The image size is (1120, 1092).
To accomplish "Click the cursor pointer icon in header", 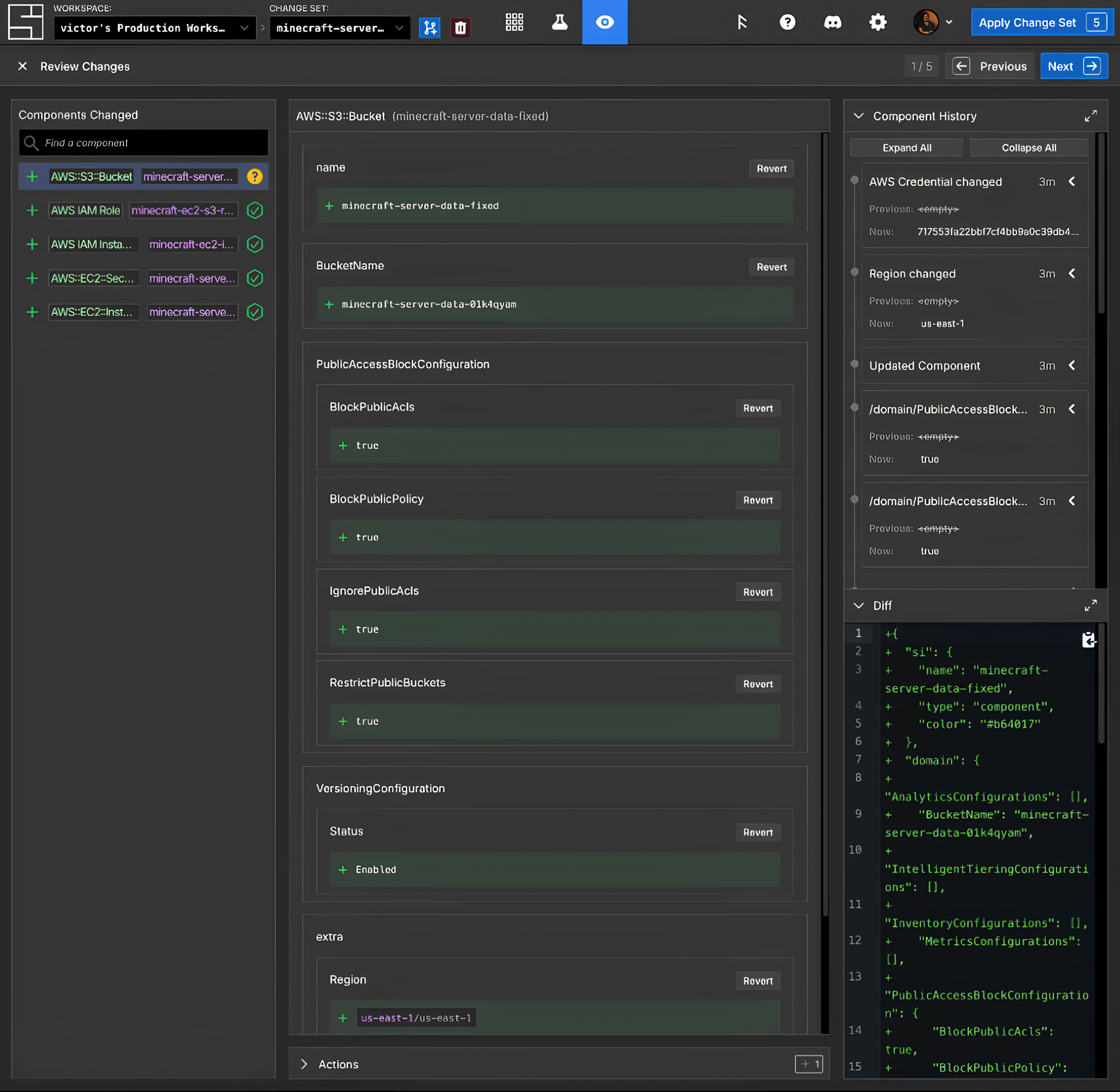I will pyautogui.click(x=742, y=22).
